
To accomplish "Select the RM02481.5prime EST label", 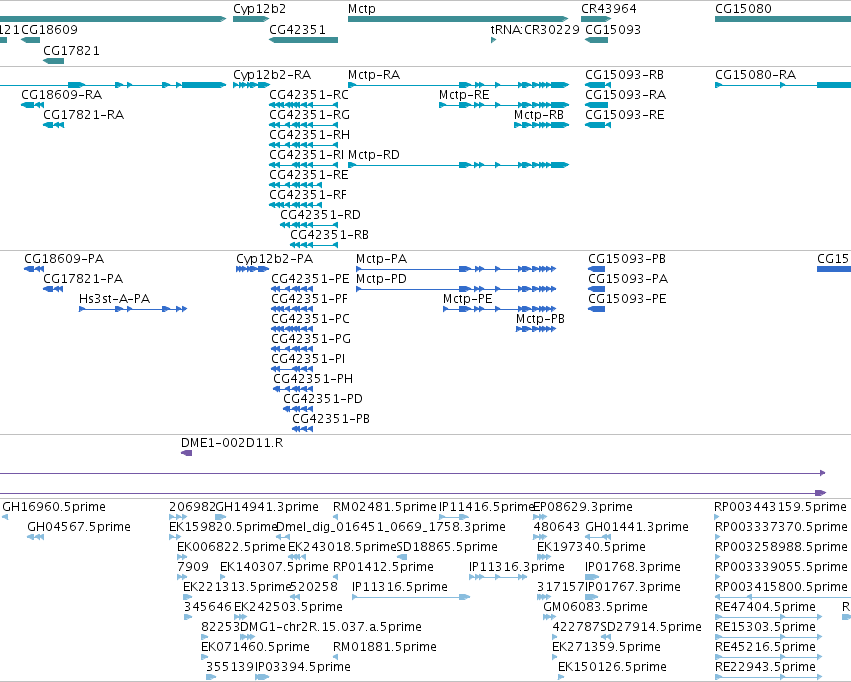I will pos(385,507).
